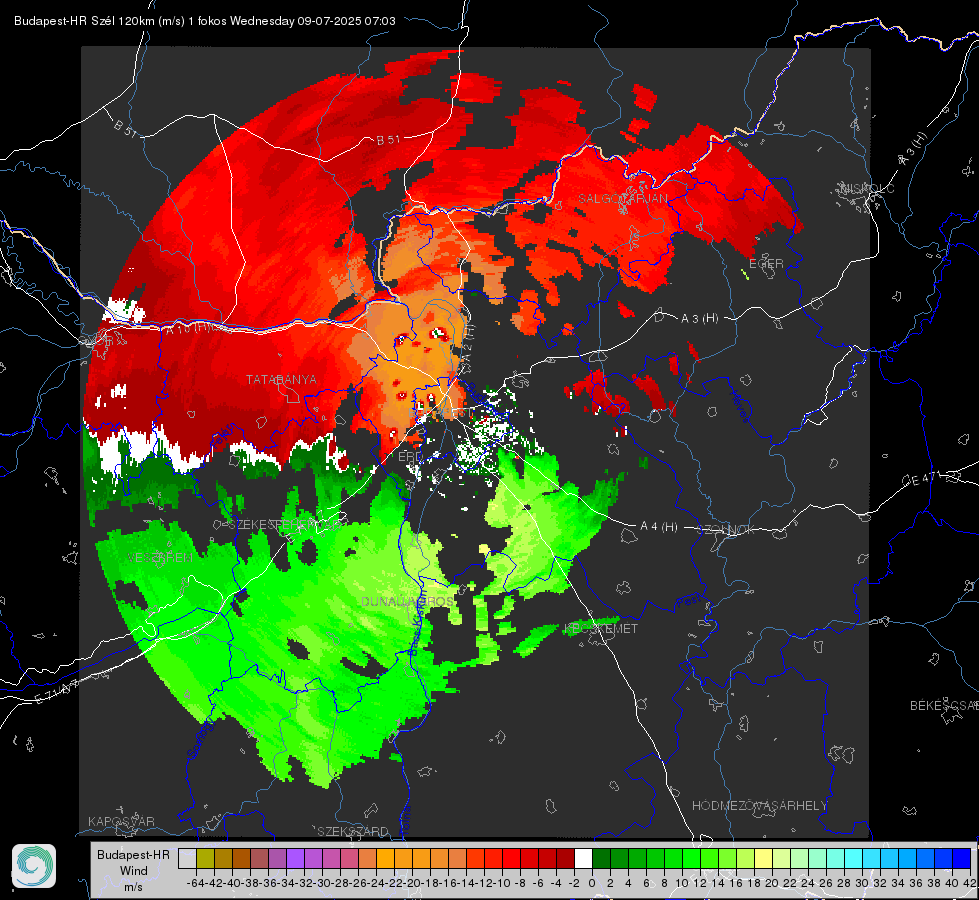
Task: Click the HÓDMEZŐVÁSÁRHELY city label
Action: pyautogui.click(x=759, y=806)
